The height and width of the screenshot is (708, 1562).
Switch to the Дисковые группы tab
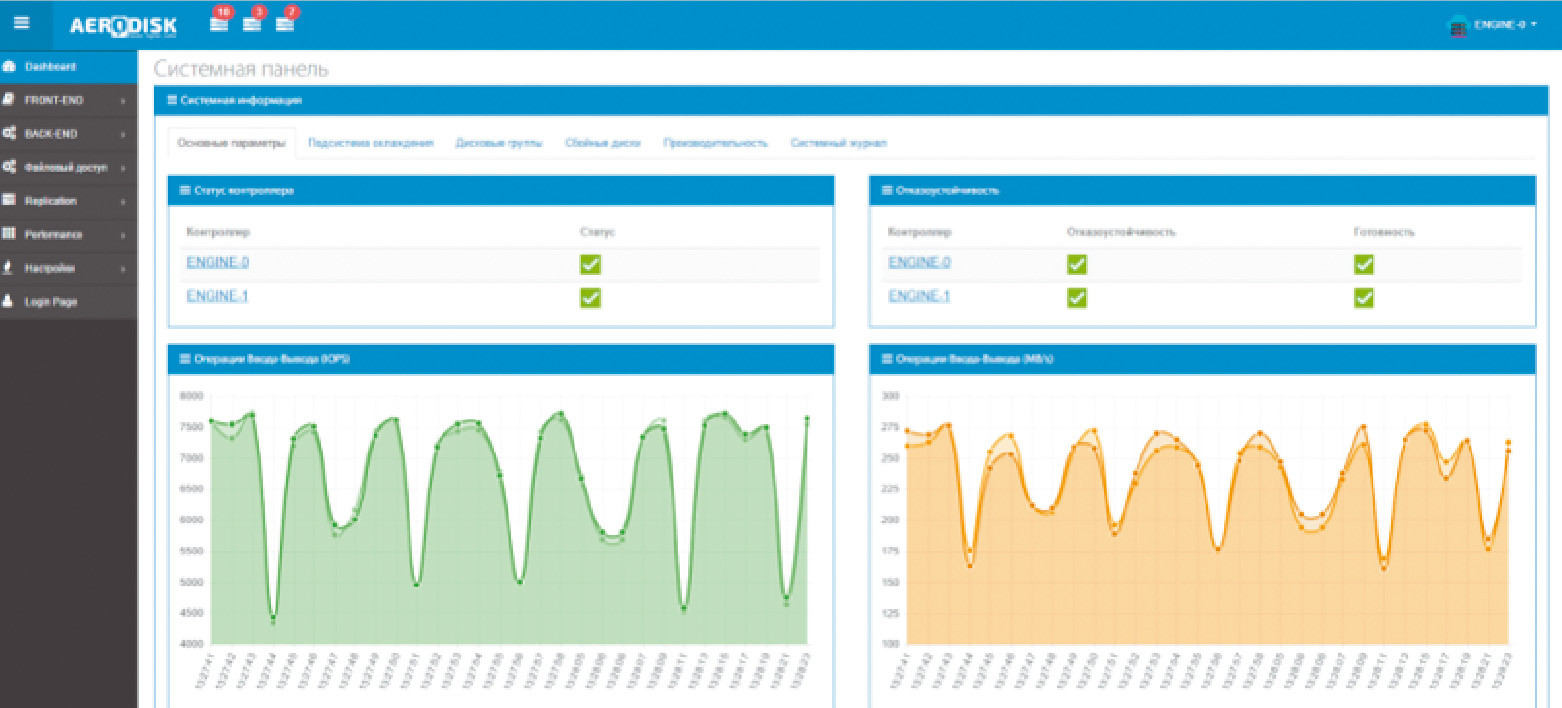(498, 143)
